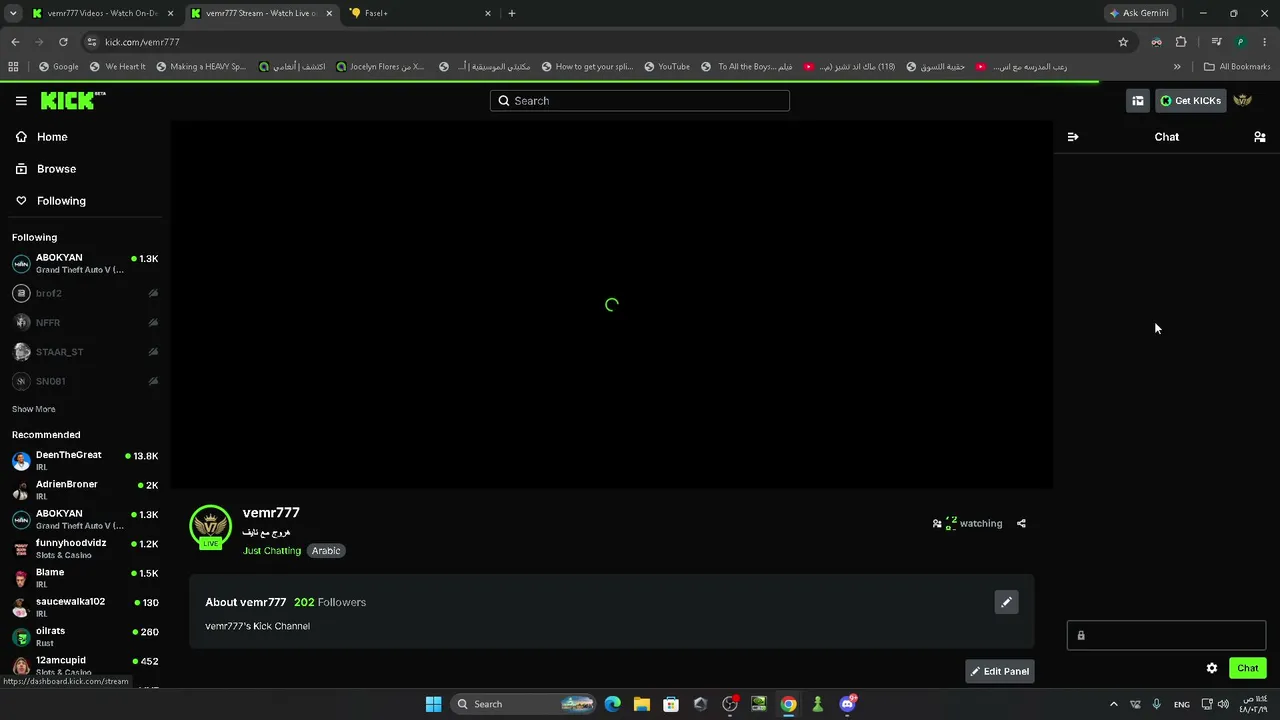
Task: Open the Google bookmark
Action: pyautogui.click(x=59, y=67)
